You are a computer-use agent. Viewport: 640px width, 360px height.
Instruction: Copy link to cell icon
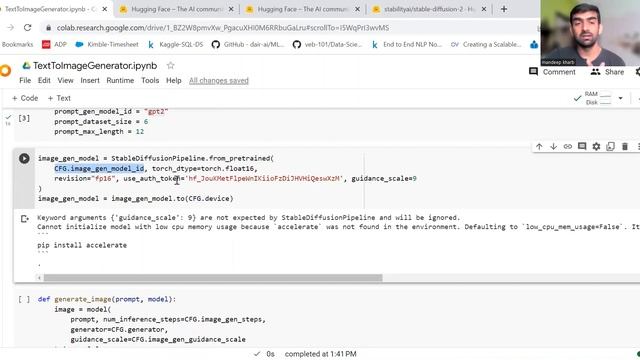click(x=568, y=147)
